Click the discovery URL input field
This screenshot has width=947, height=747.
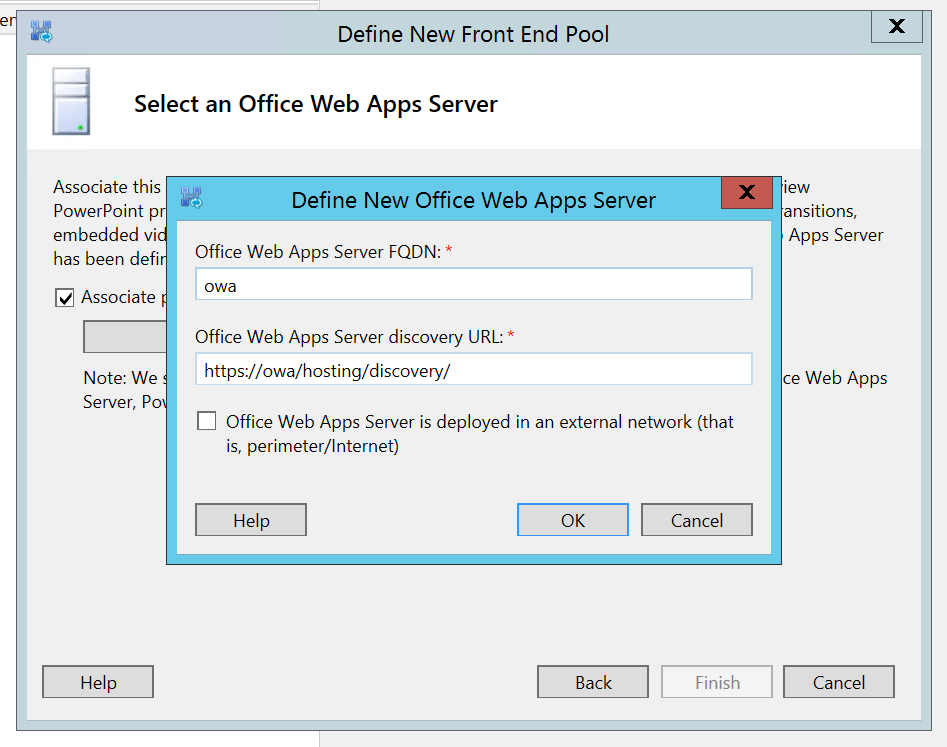pyautogui.click(x=474, y=369)
